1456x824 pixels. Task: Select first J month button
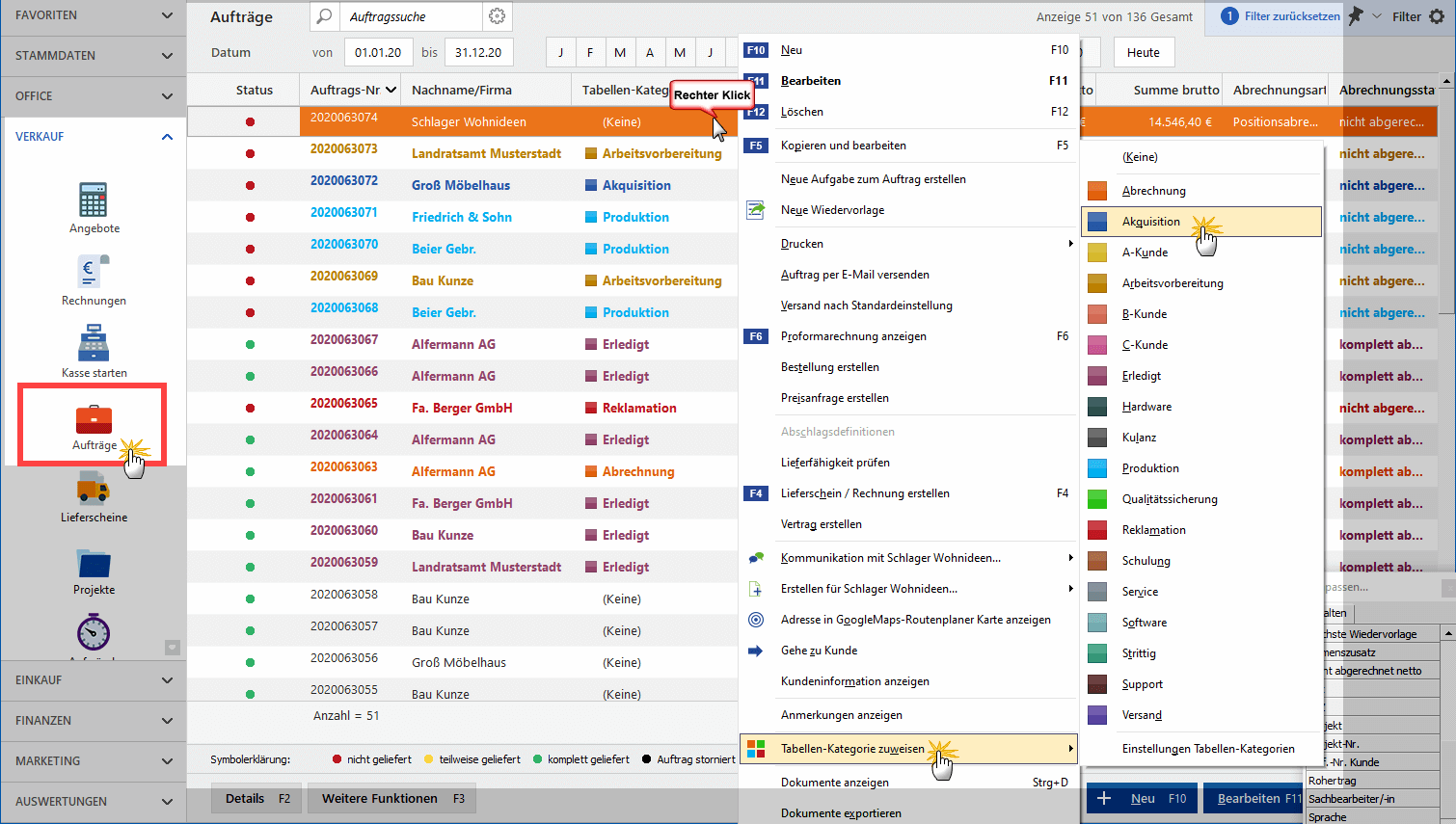pos(560,53)
